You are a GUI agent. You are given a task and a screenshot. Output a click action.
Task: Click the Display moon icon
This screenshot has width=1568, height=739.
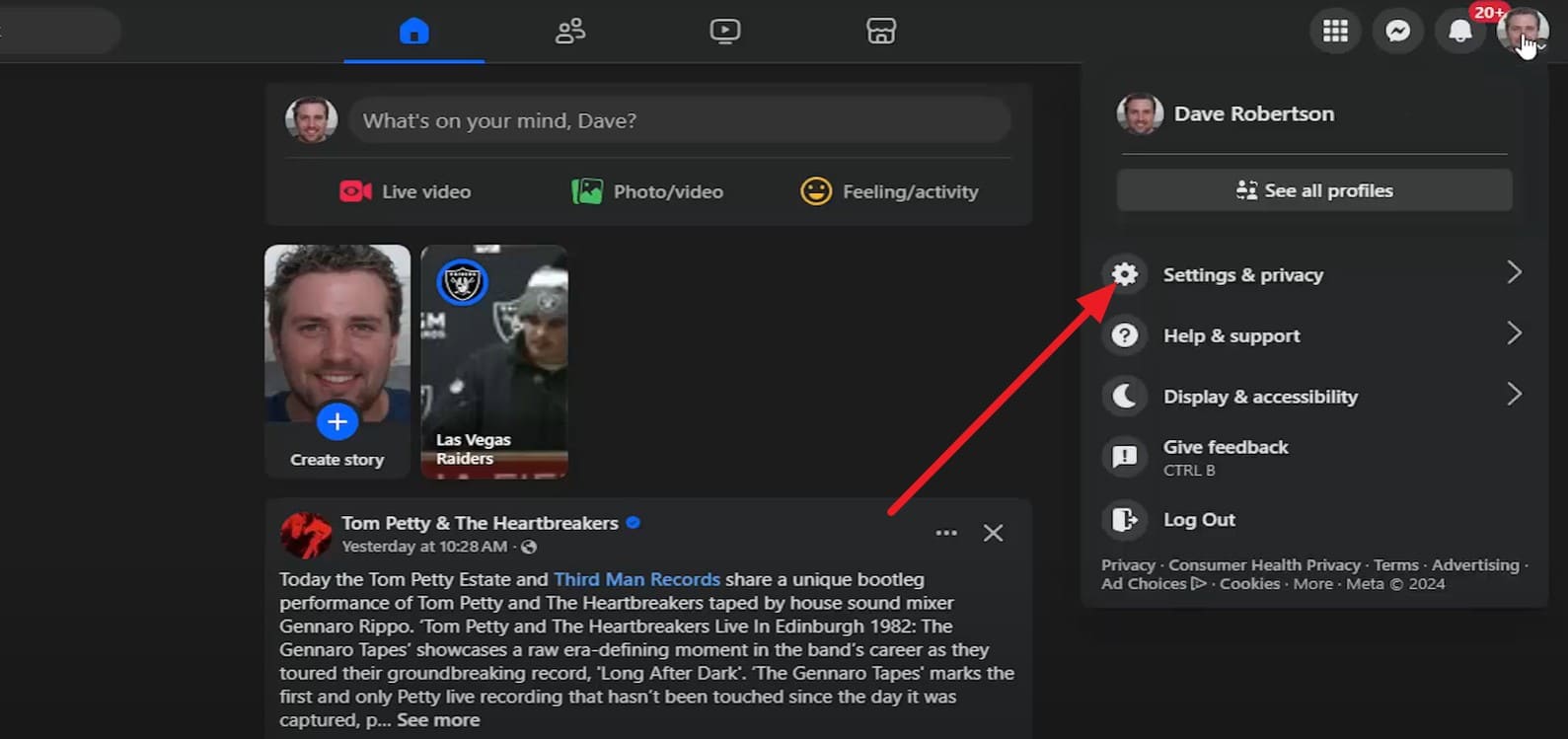pyautogui.click(x=1125, y=397)
